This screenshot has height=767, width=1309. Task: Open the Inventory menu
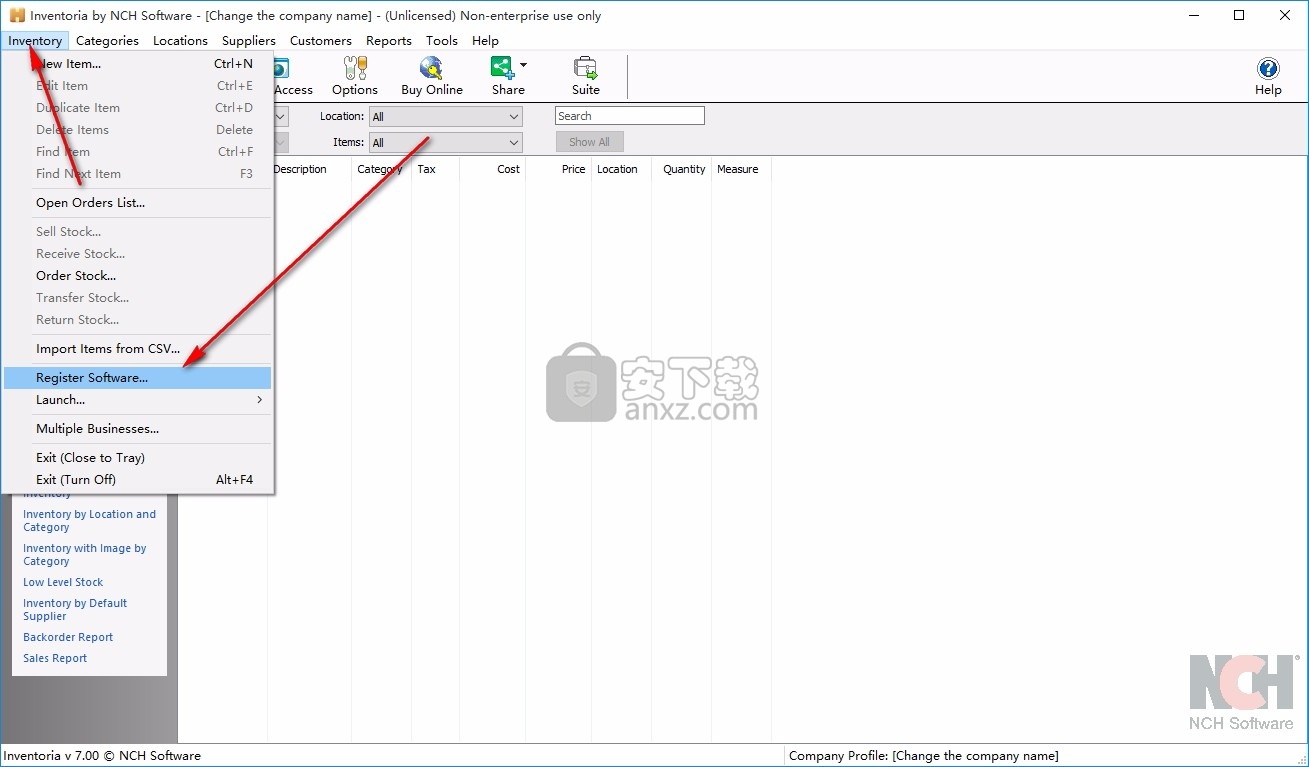35,41
